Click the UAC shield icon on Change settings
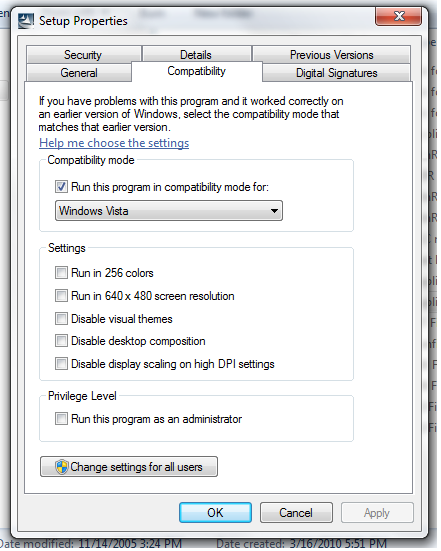Viewport: 441px width, 551px height. (x=61, y=467)
